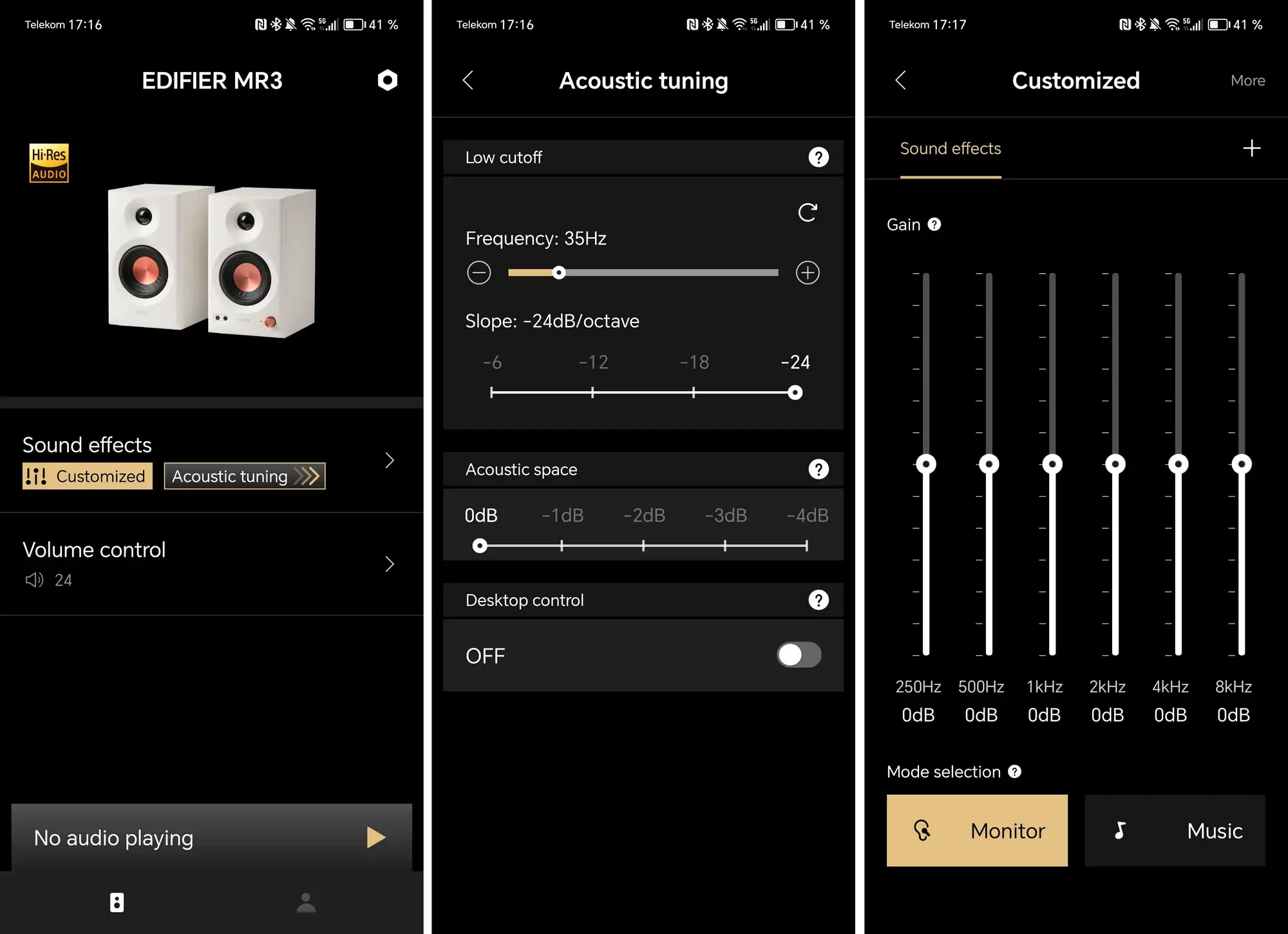Open the speaker device tab in bottom navigation

coord(117,902)
